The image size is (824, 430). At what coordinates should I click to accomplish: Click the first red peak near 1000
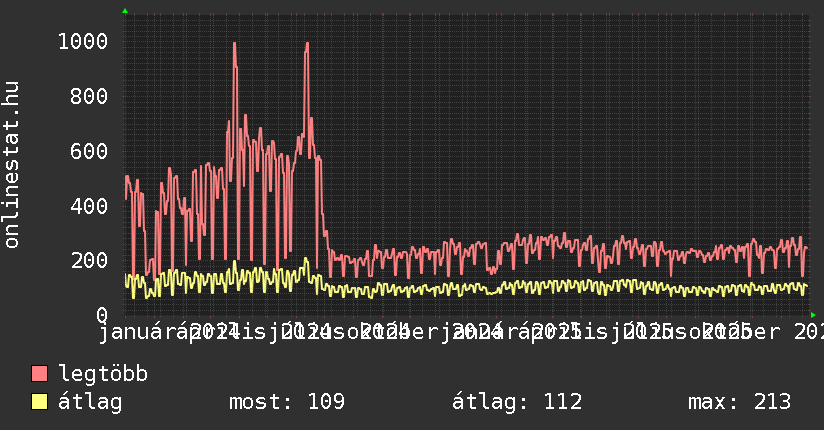[x=234, y=45]
